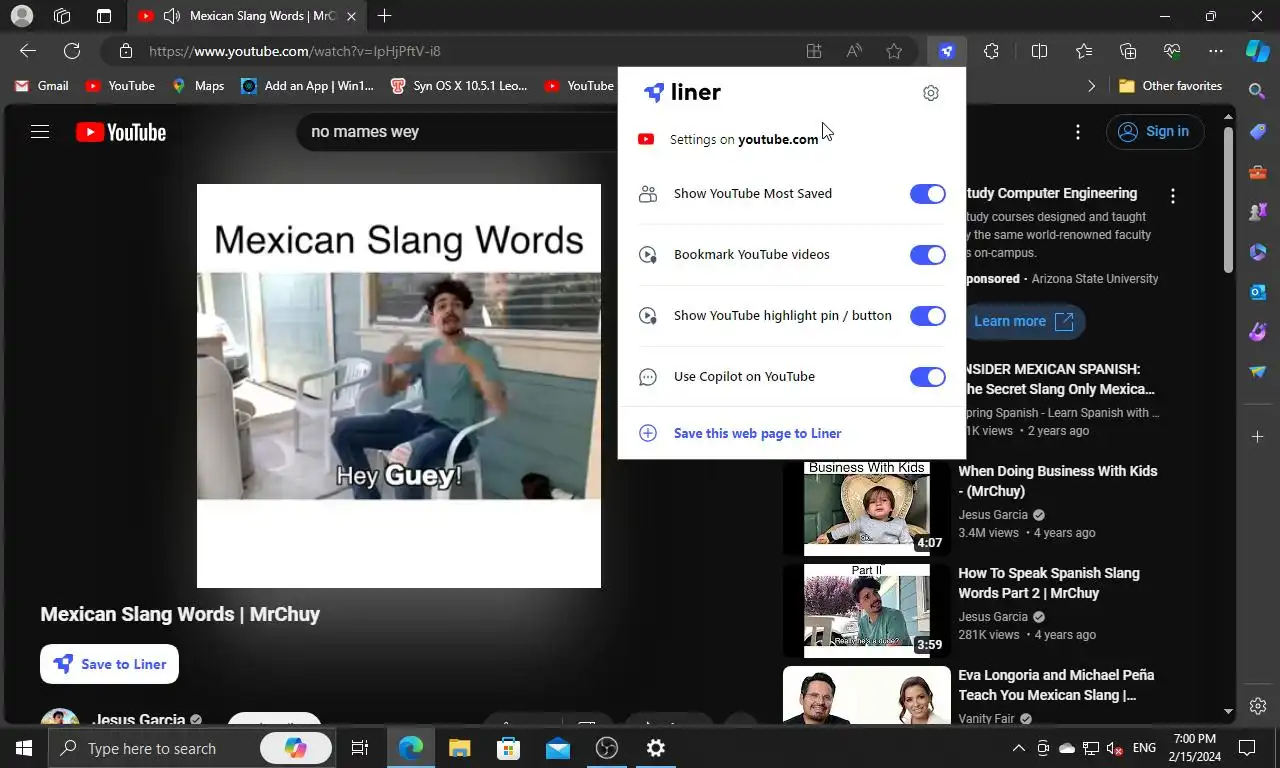Open sponsored ad options menu
This screenshot has height=768, width=1280.
tap(1173, 197)
